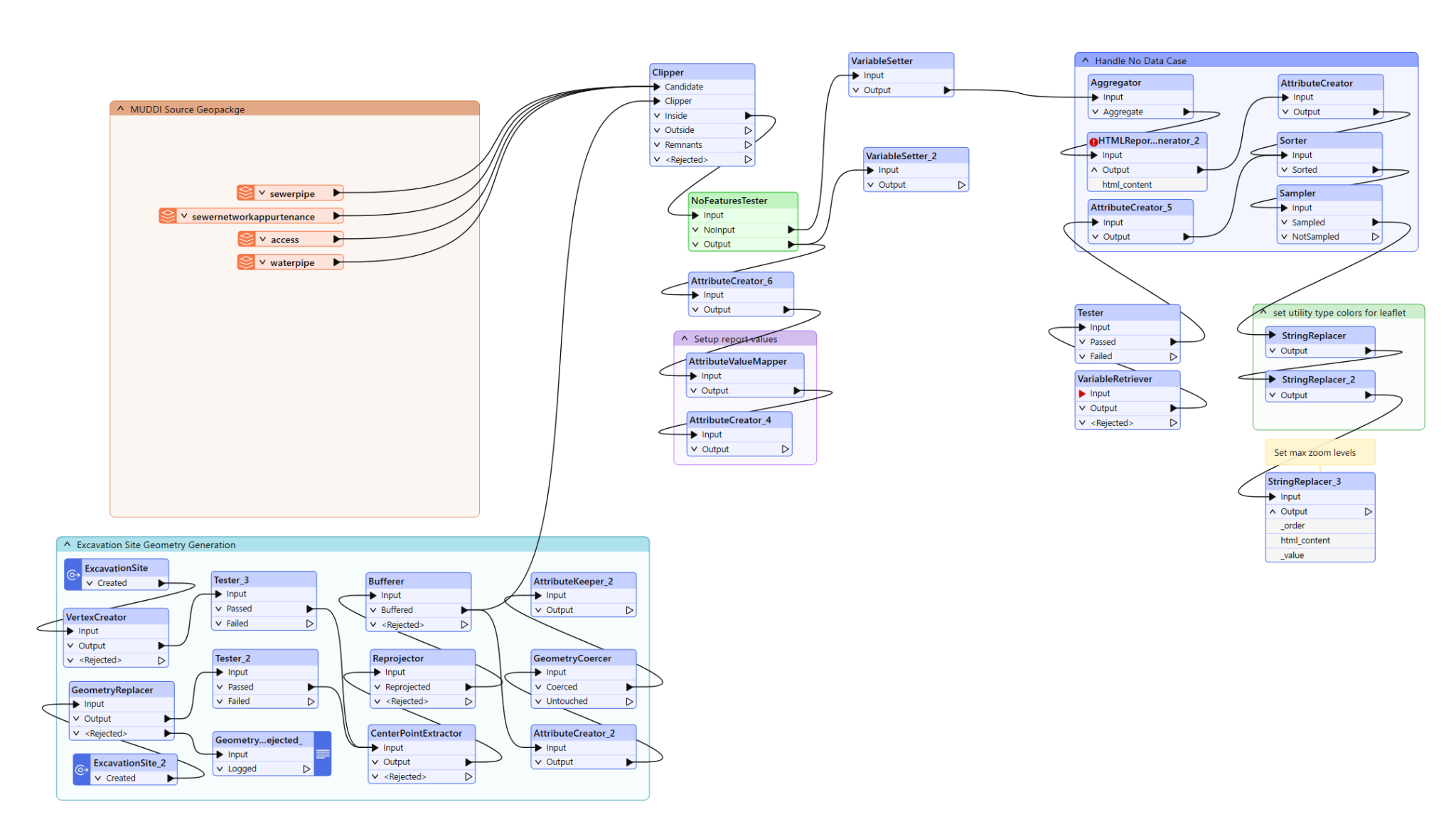Click the AttributeKeeper_2 Output port arrow
This screenshot has width=1456, height=834.
pyautogui.click(x=629, y=610)
